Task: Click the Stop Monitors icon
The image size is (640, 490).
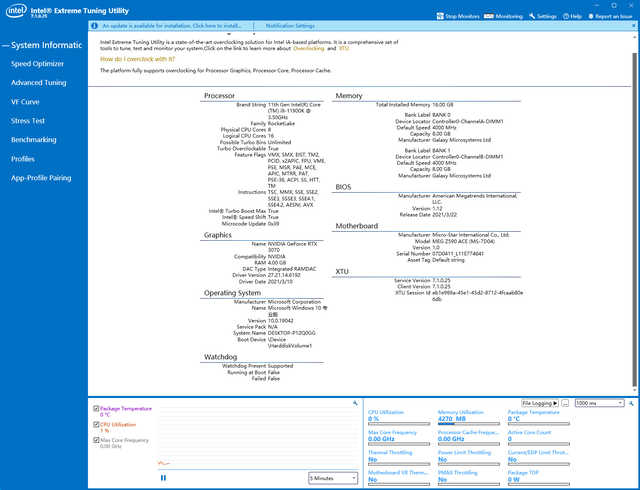Action: 440,16
